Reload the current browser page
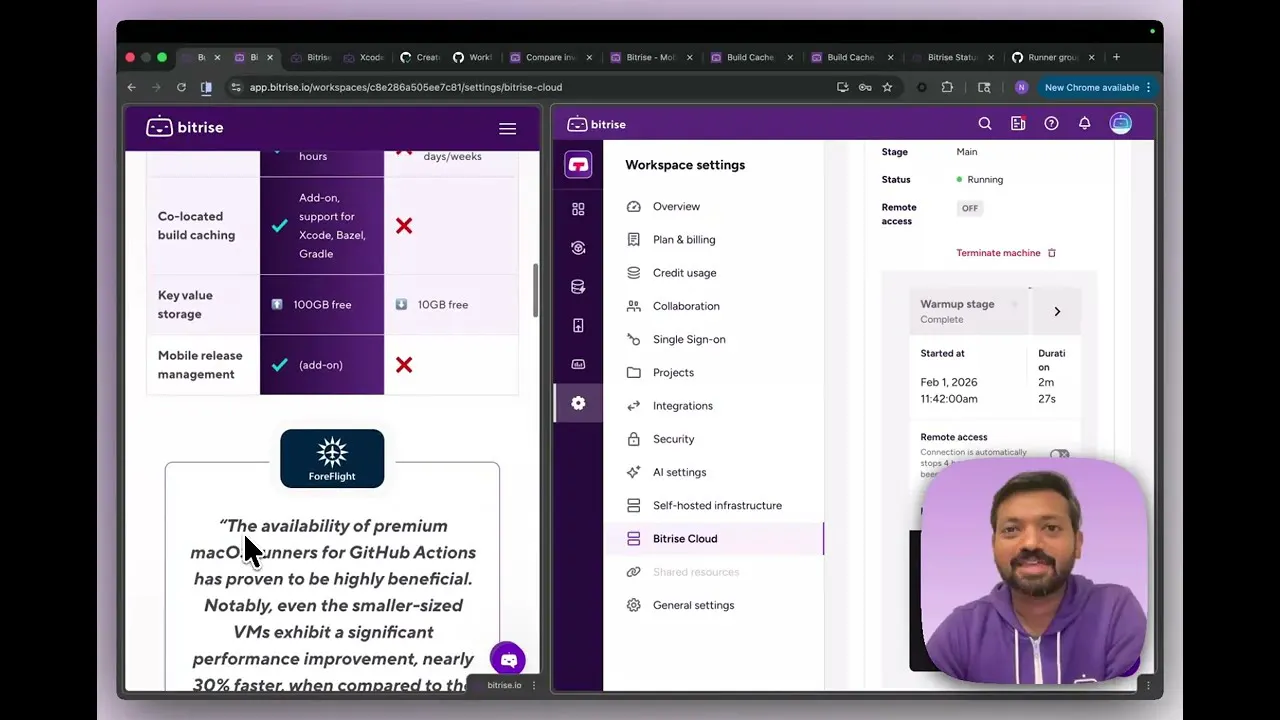This screenshot has width=1280, height=720. 181,87
